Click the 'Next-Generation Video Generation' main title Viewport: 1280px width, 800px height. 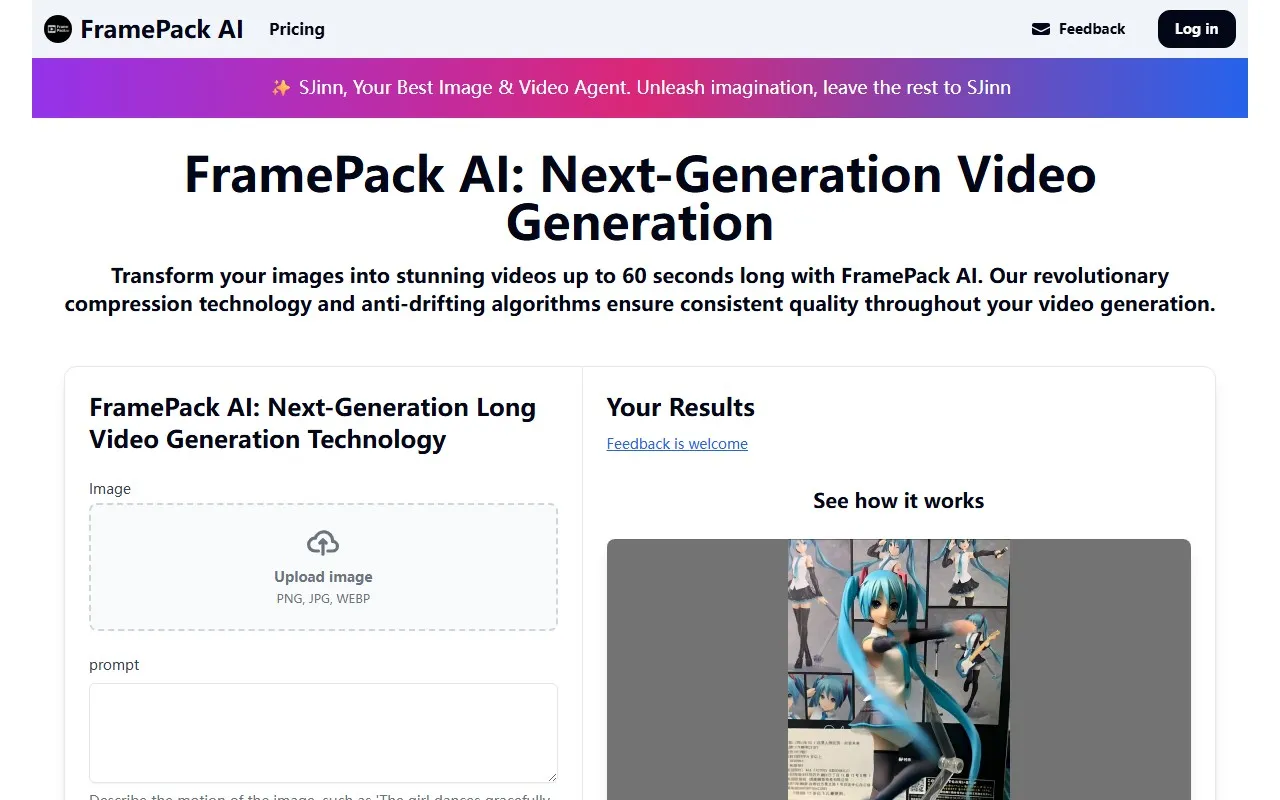pyautogui.click(x=640, y=198)
